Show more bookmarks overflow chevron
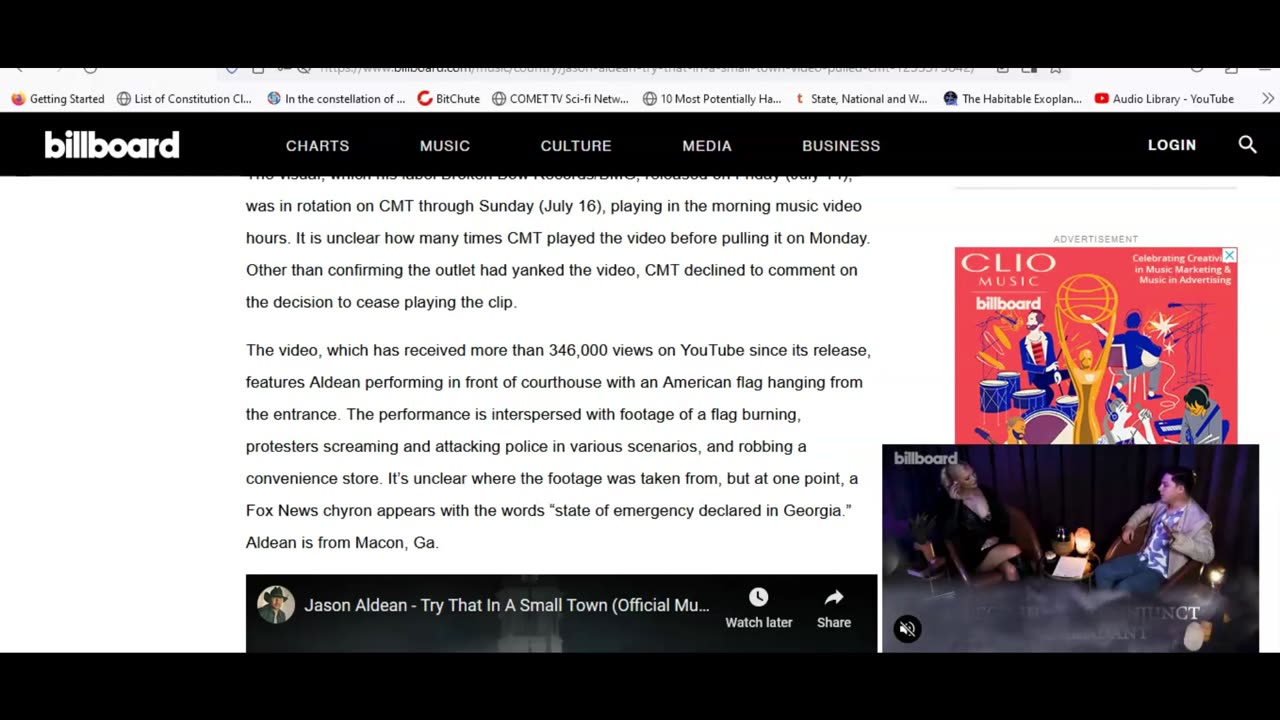 (x=1268, y=98)
